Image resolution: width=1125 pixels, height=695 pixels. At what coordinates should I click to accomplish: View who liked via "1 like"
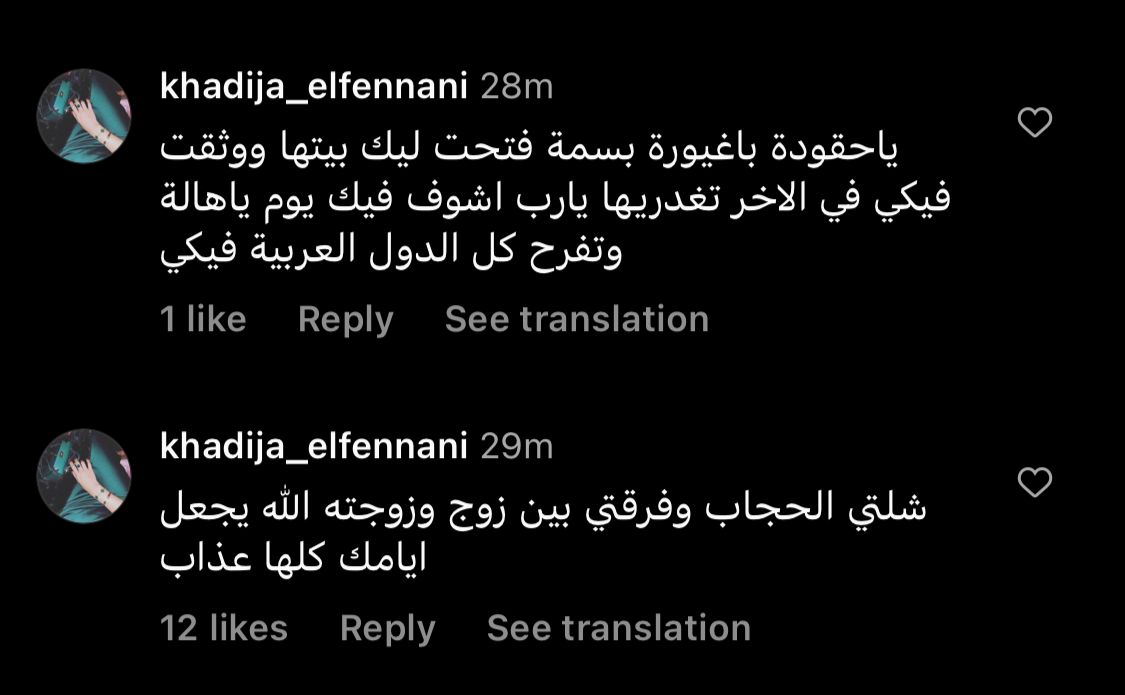click(x=203, y=319)
